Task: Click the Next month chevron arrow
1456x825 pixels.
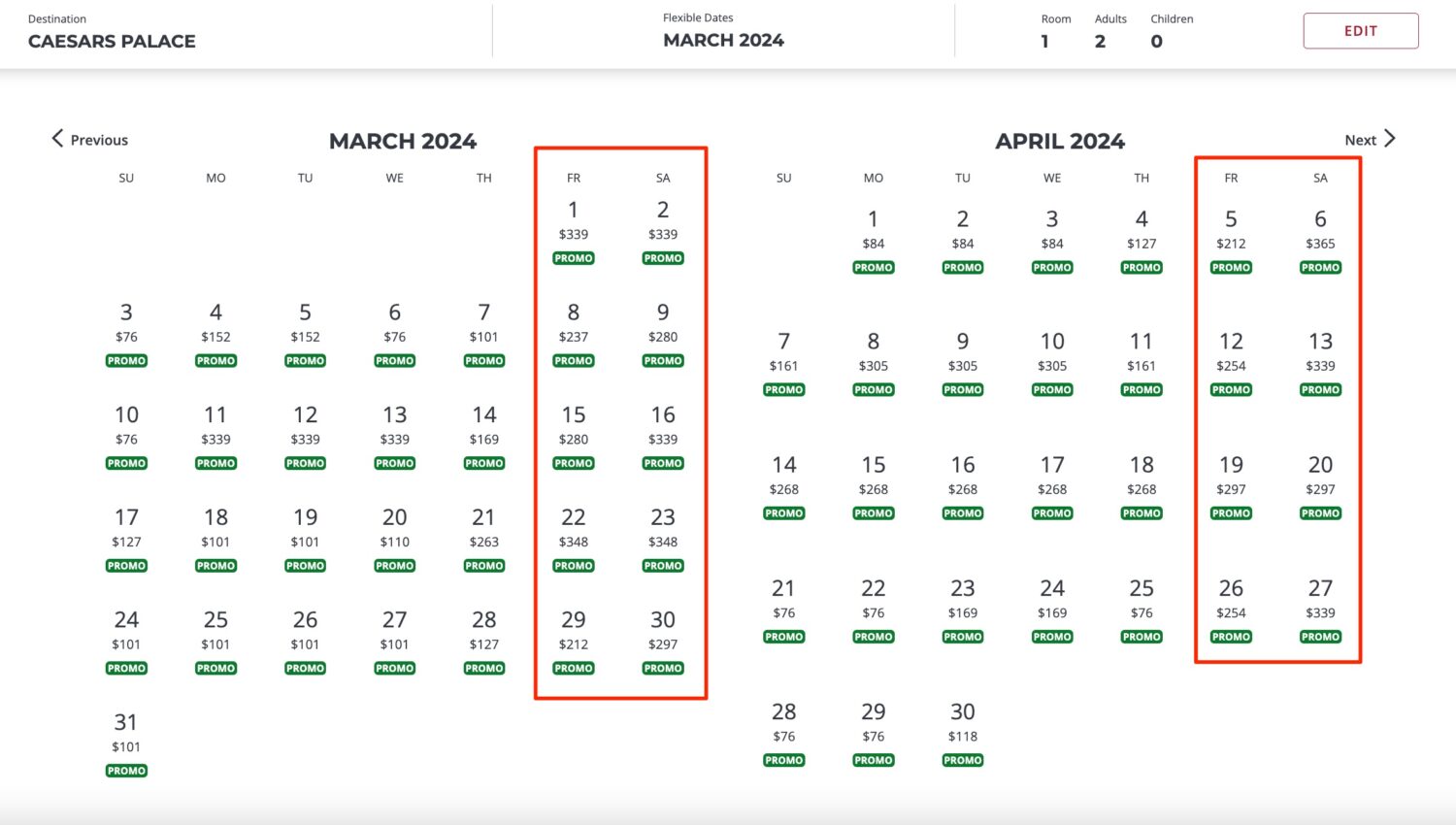Action: [x=1390, y=139]
